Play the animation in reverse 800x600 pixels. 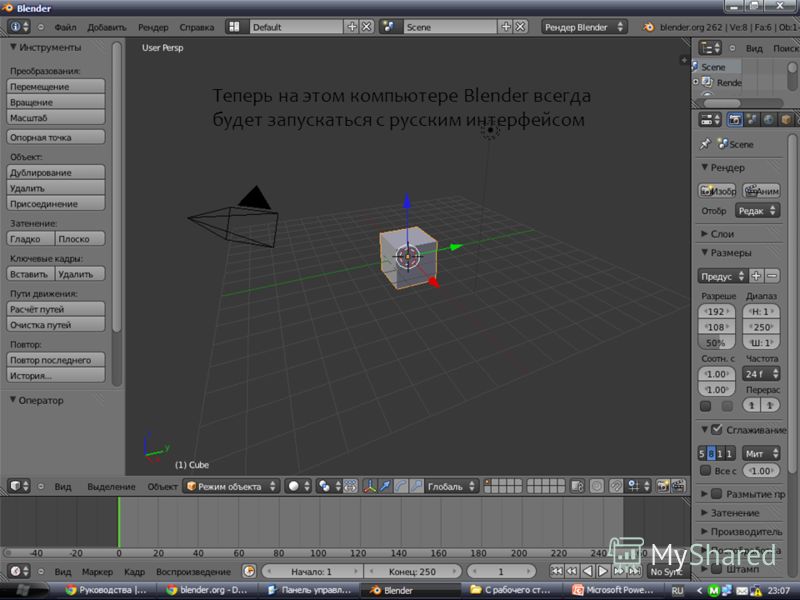point(588,571)
